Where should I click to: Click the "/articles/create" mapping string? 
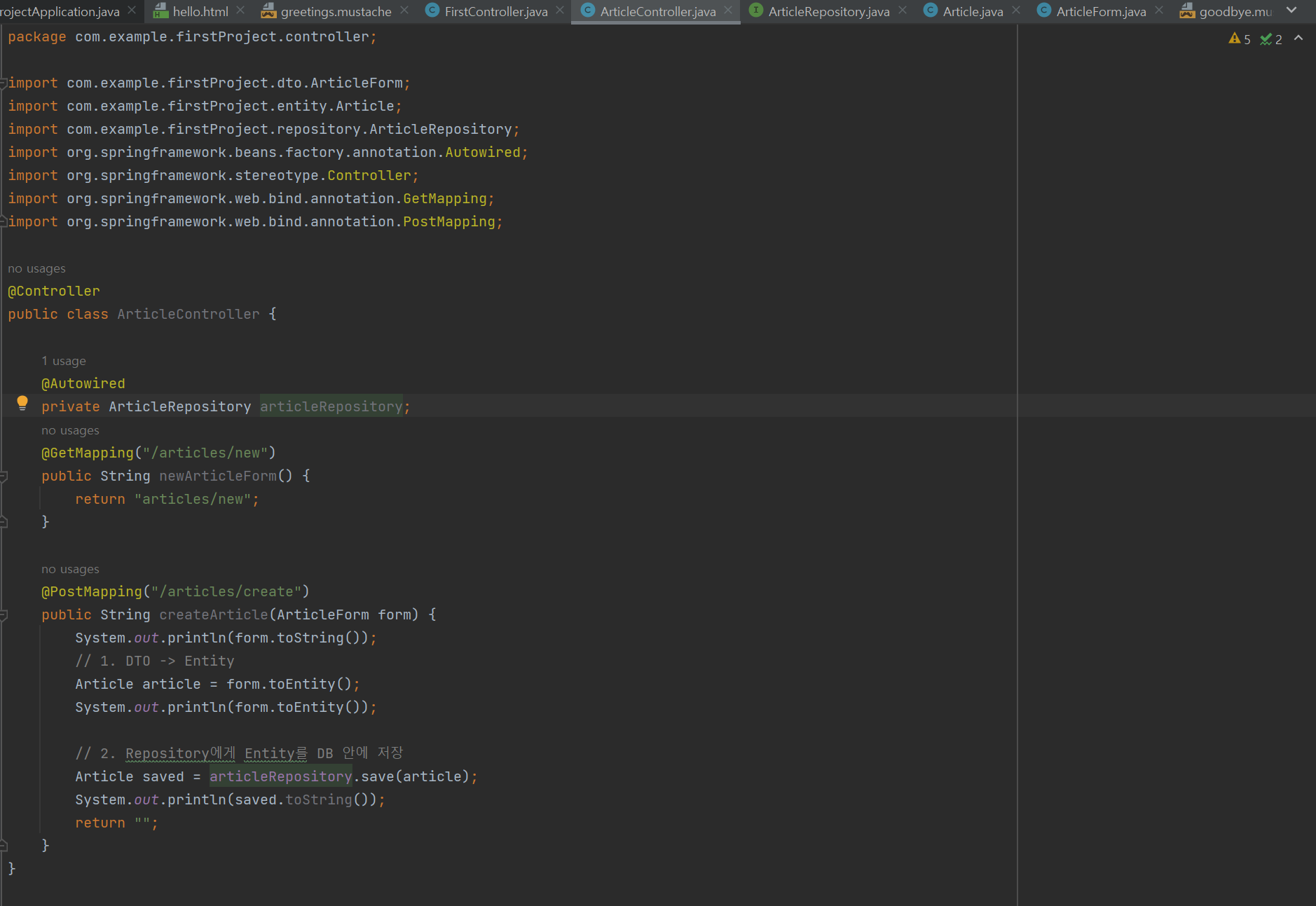coord(226,591)
